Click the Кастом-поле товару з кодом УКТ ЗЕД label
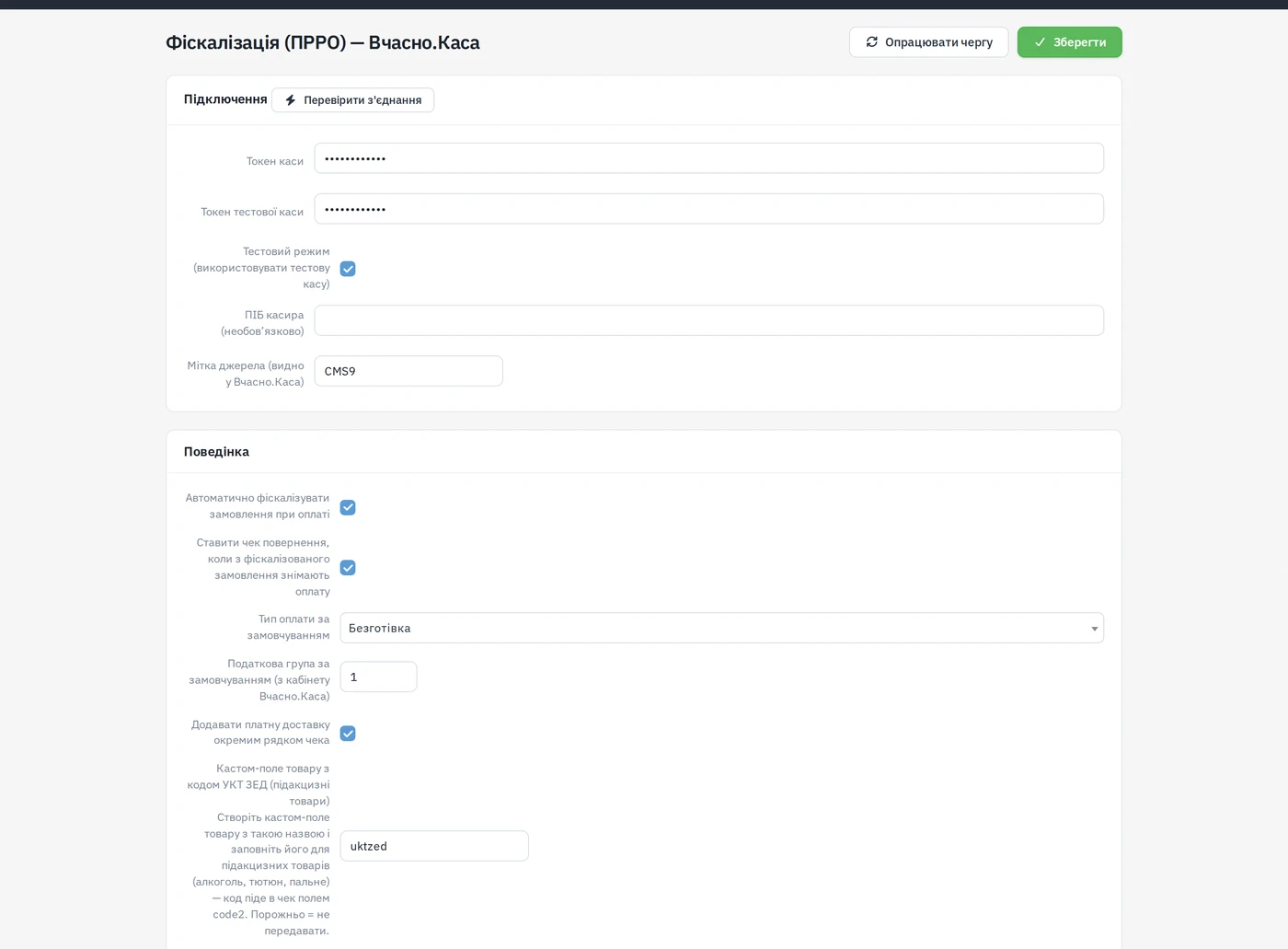This screenshot has height=949, width=1288. pyautogui.click(x=259, y=784)
